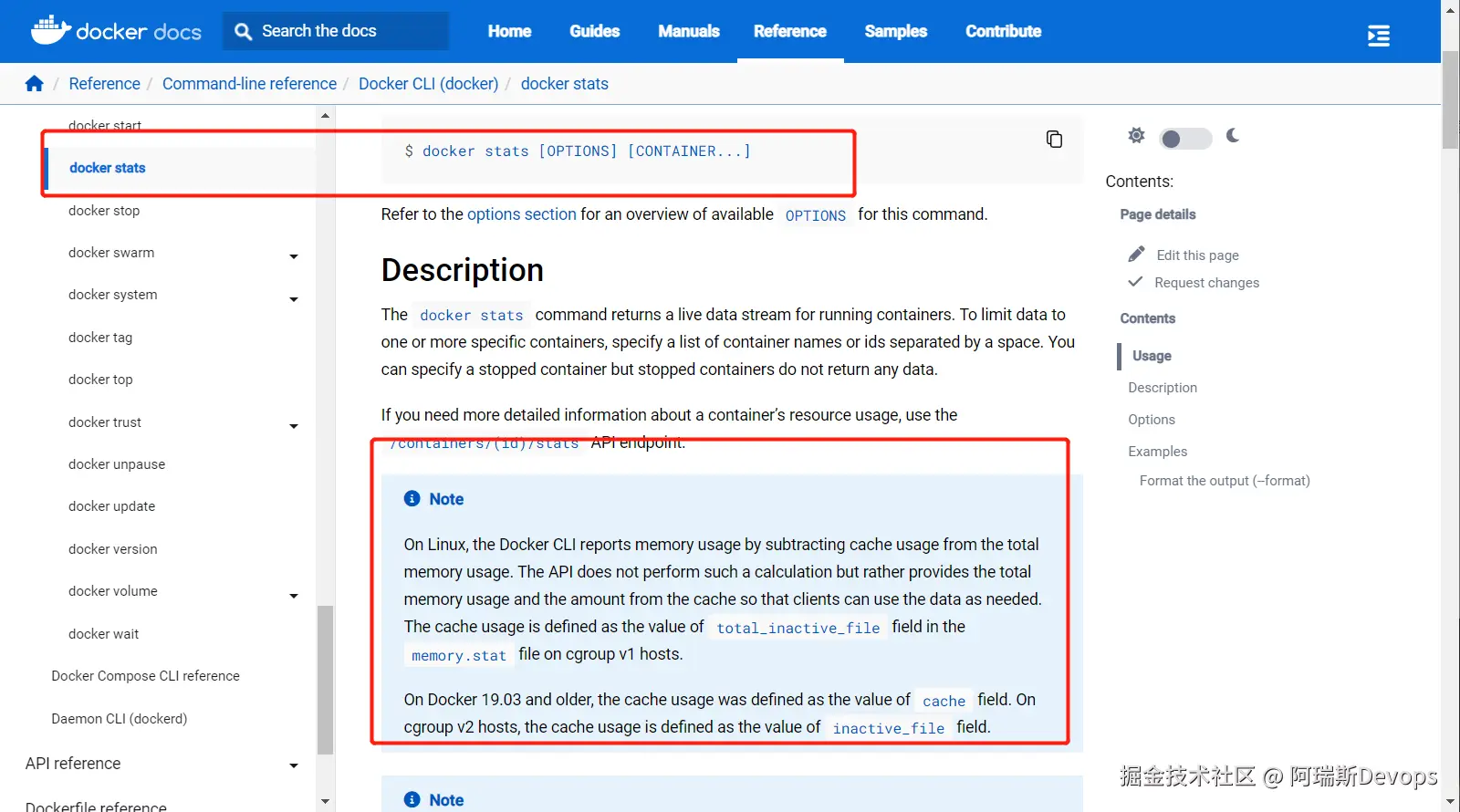Expand the docker volume submenu
1460x812 pixels.
(294, 596)
